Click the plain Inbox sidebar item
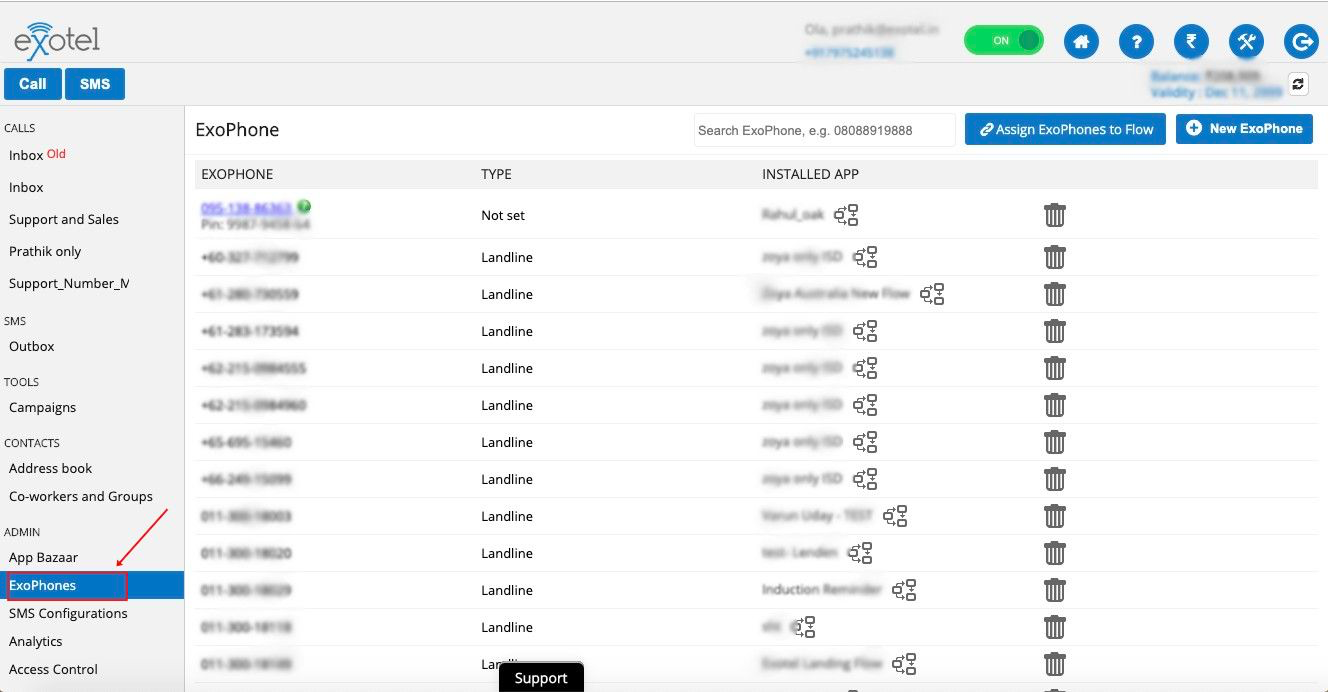The width and height of the screenshot is (1328, 692). (x=27, y=188)
